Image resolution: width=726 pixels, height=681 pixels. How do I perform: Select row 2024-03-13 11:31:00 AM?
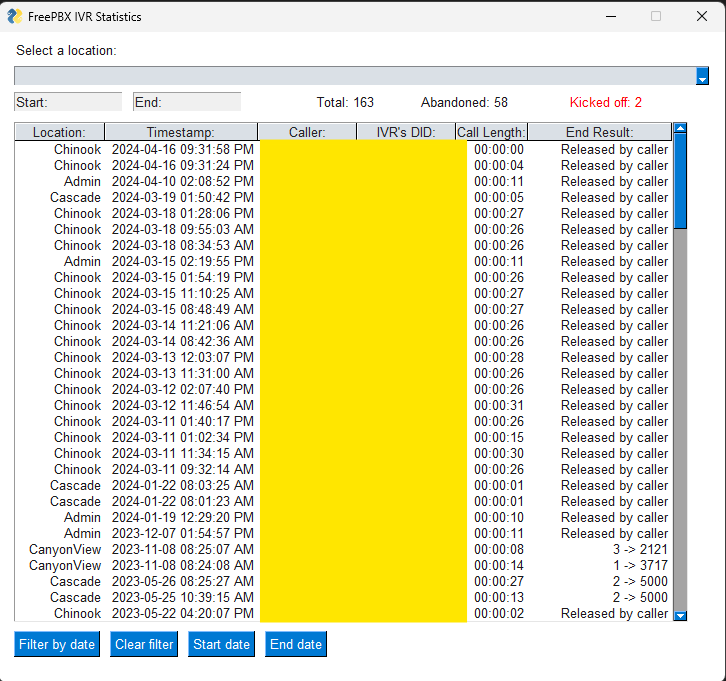[x=343, y=373]
